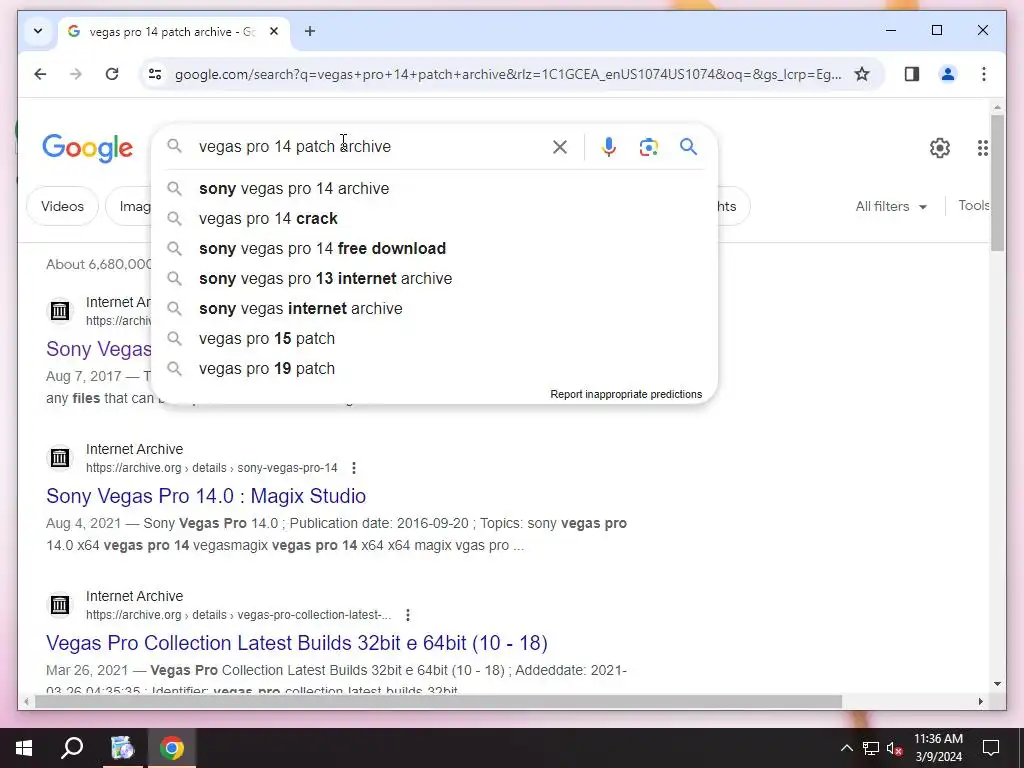Click the vertical scrollbar thumb
Viewport: 1024px width, 768px height.
pyautogui.click(x=997, y=183)
